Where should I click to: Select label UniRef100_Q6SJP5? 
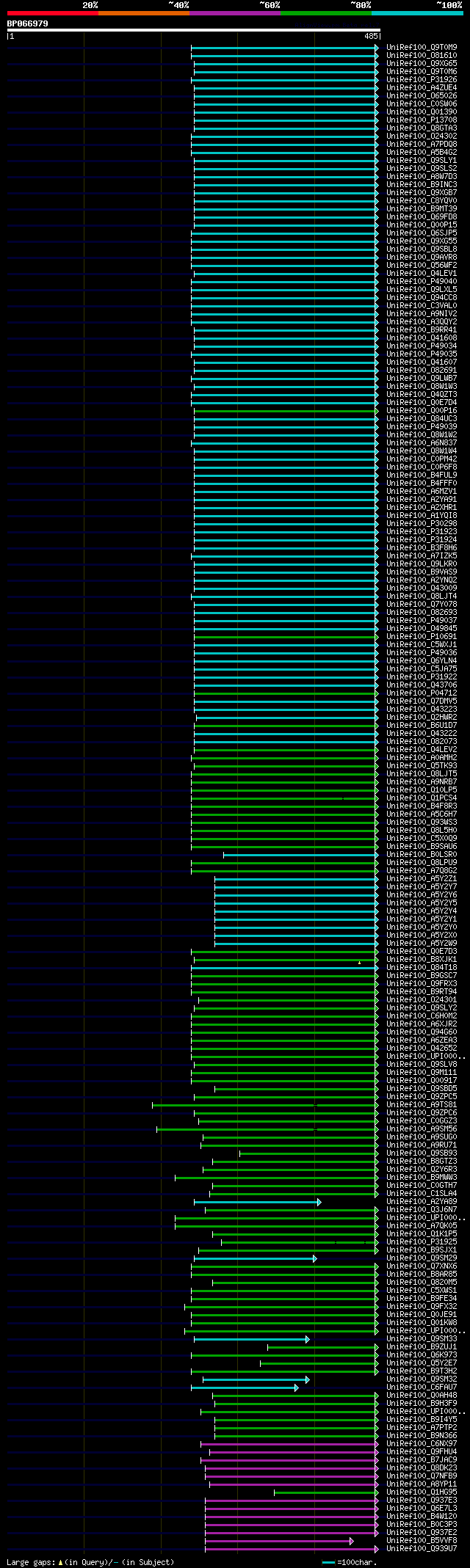(422, 233)
